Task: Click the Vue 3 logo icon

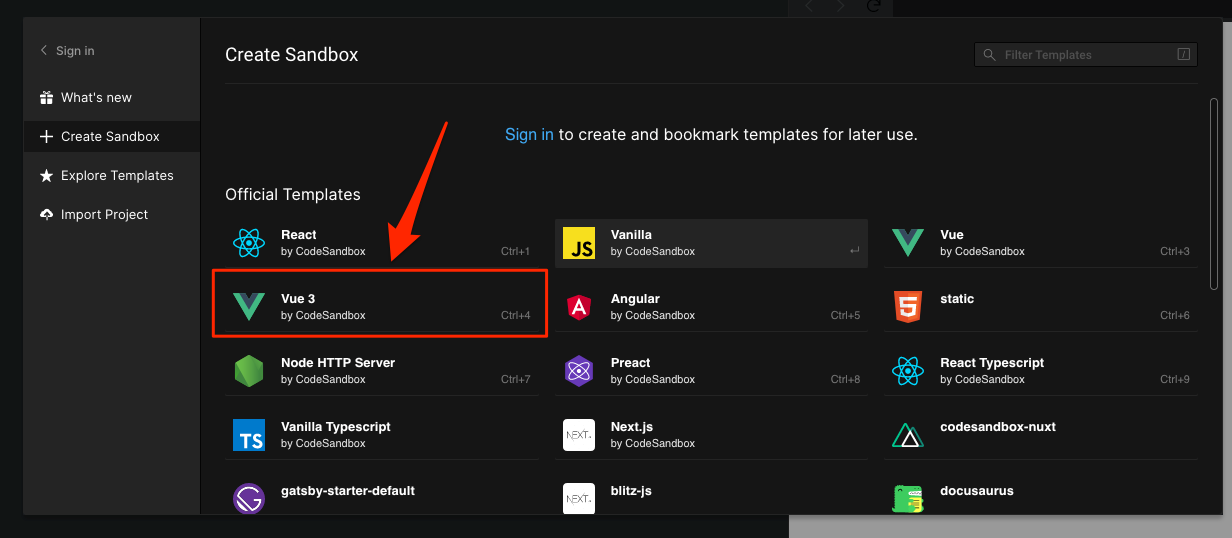Action: [248, 307]
